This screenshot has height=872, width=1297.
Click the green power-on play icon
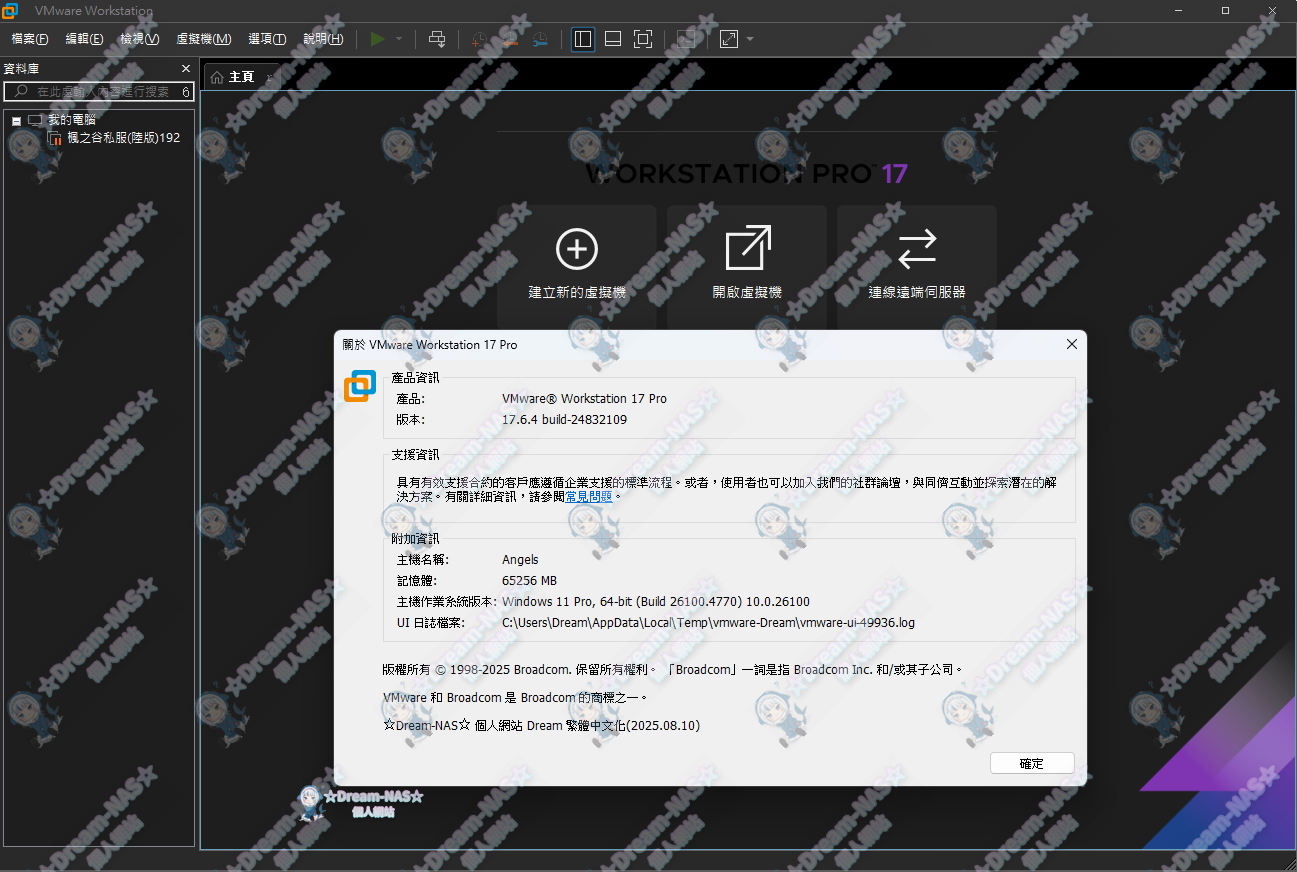click(x=377, y=39)
